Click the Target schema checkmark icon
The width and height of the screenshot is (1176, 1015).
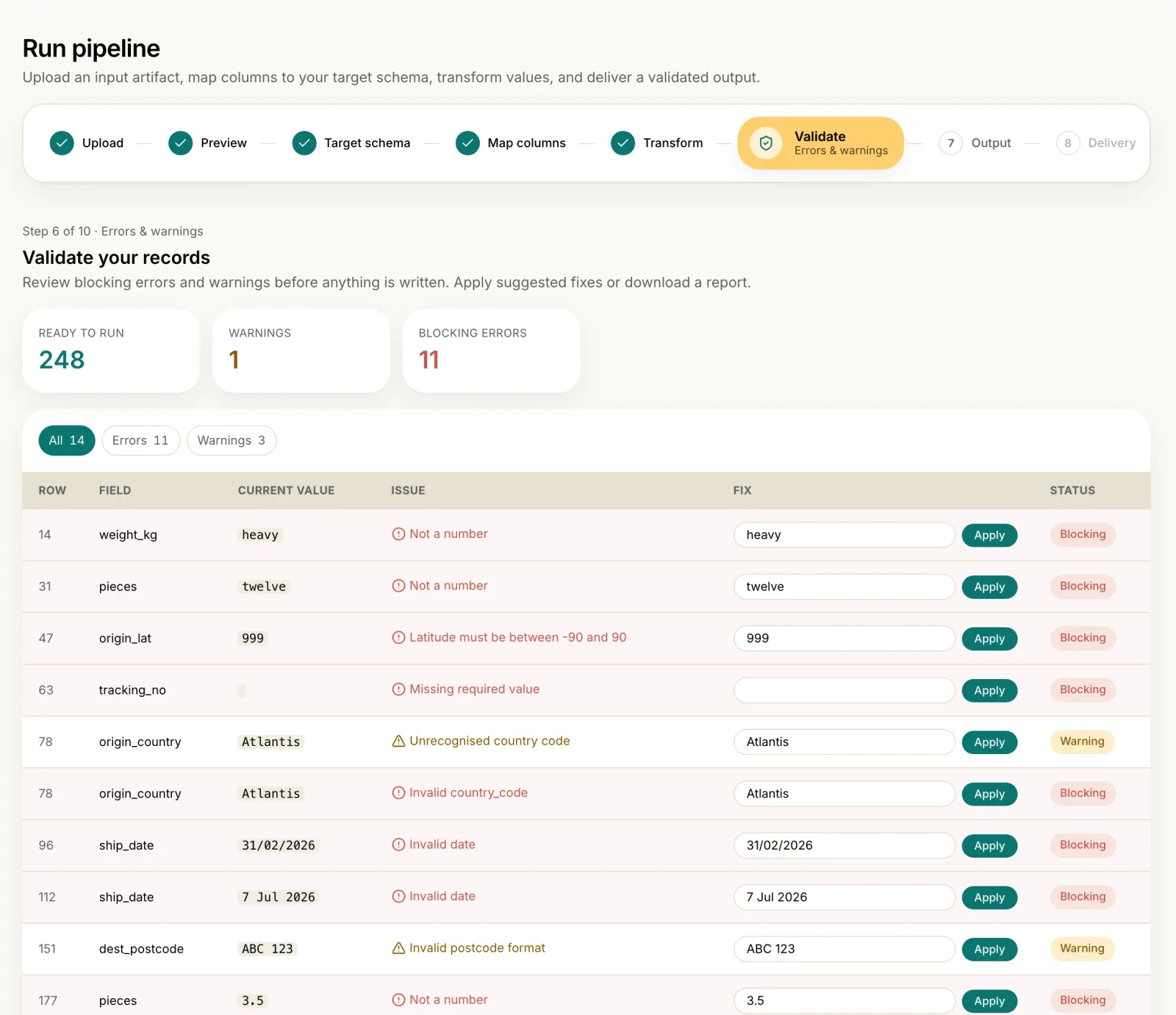tap(304, 143)
